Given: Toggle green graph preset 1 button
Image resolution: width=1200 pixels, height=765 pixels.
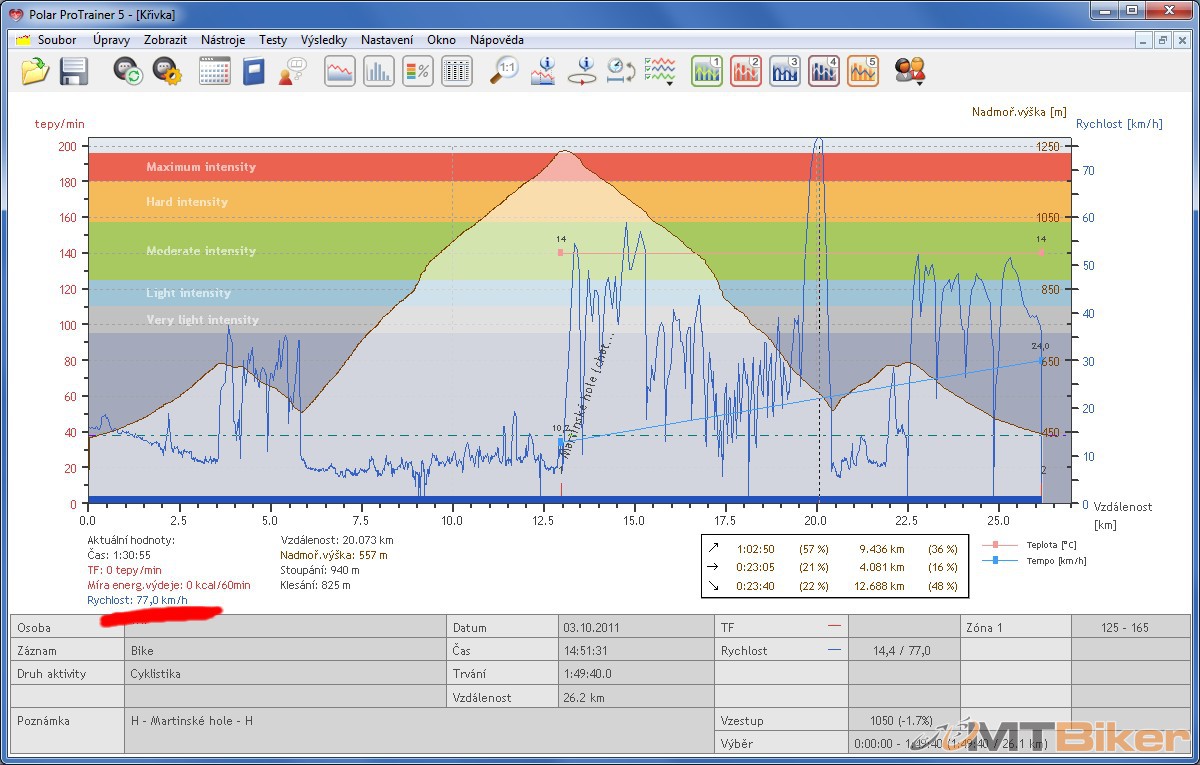Looking at the screenshot, I should coord(707,71).
